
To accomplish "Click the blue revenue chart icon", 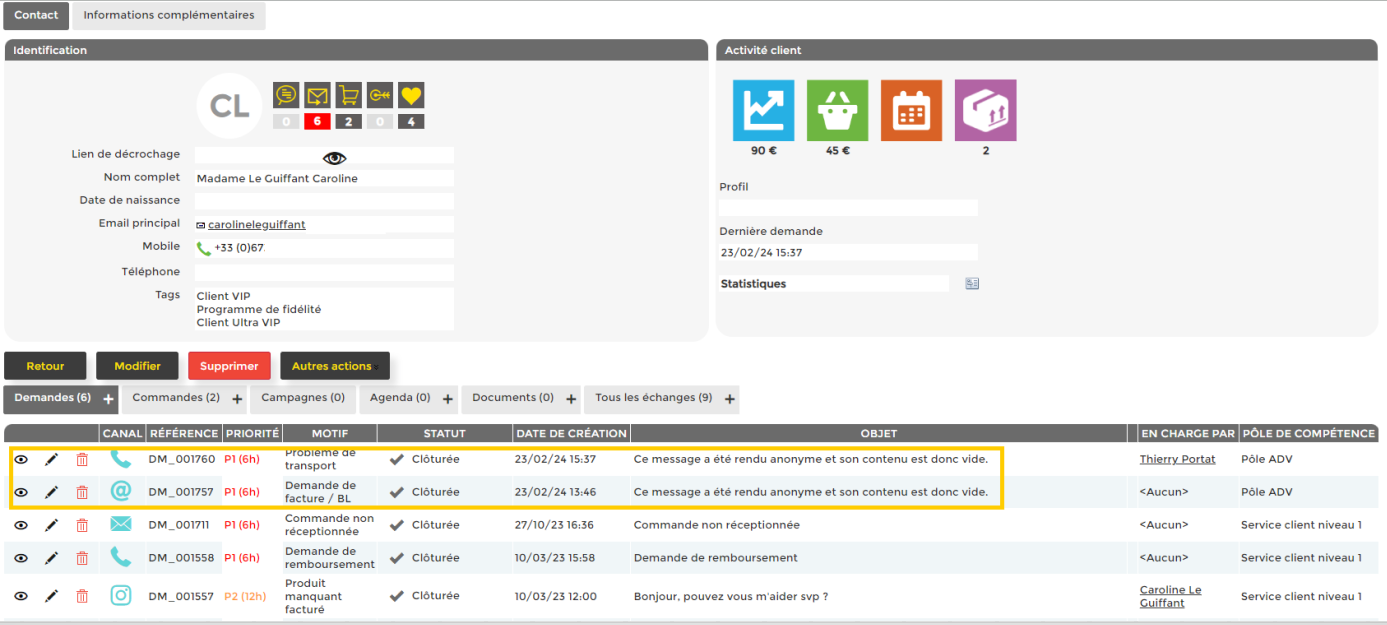I will [763, 110].
